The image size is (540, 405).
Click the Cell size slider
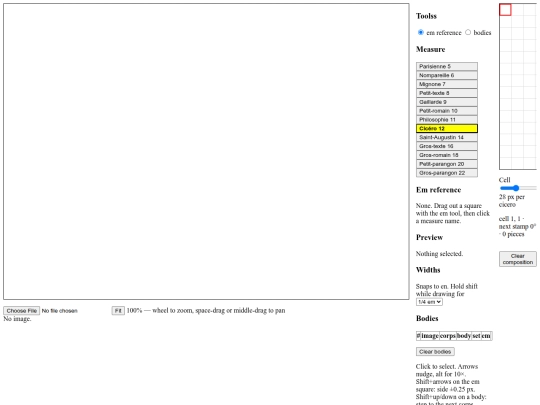pos(518,188)
